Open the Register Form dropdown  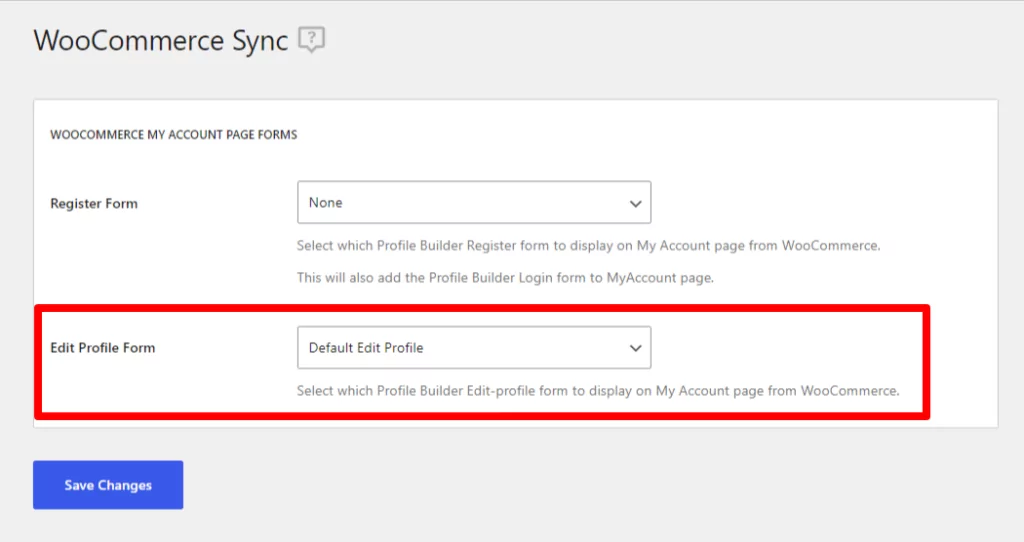pos(474,202)
